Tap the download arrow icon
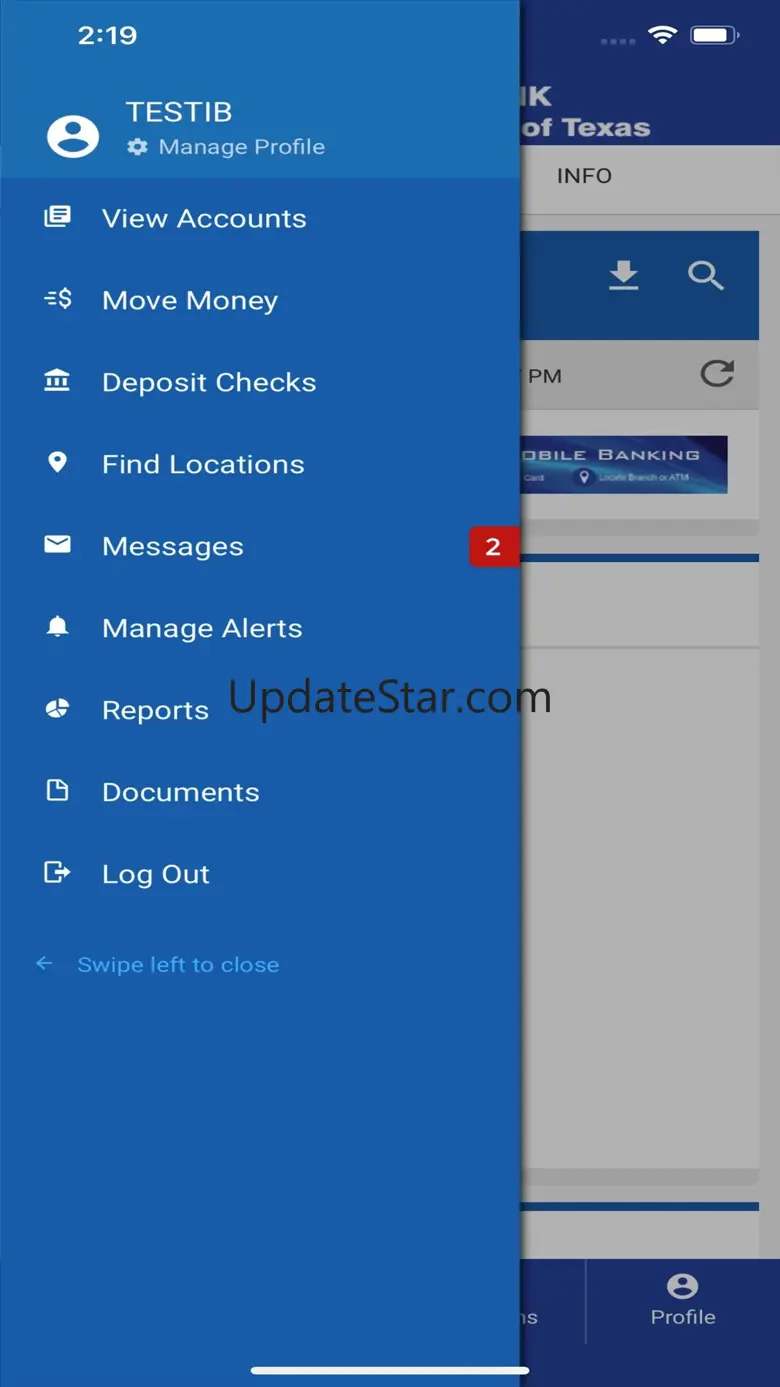 click(x=624, y=275)
